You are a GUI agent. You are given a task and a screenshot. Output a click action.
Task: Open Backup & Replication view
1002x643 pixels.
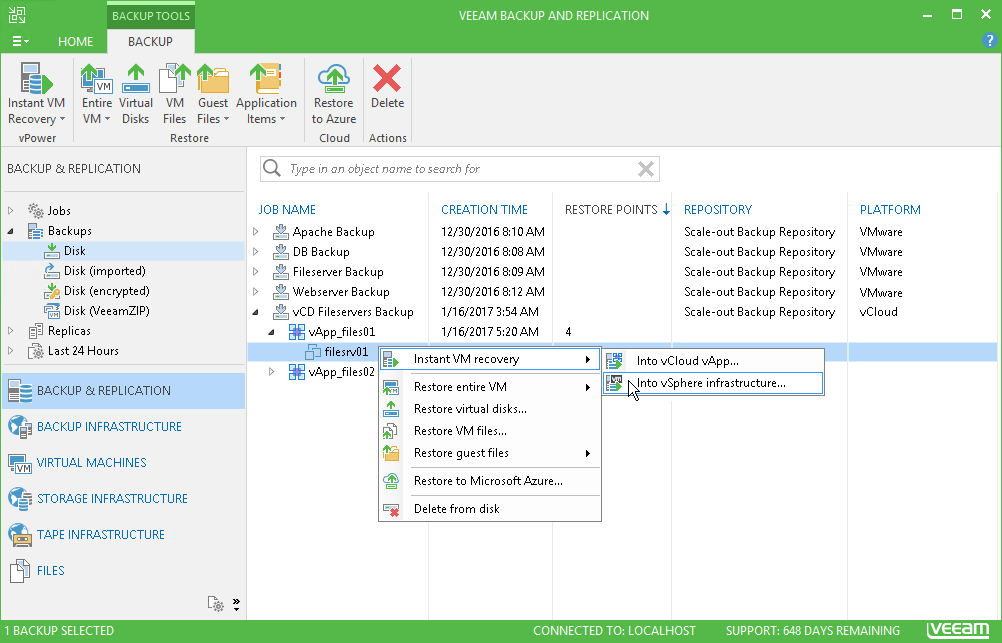(123, 391)
